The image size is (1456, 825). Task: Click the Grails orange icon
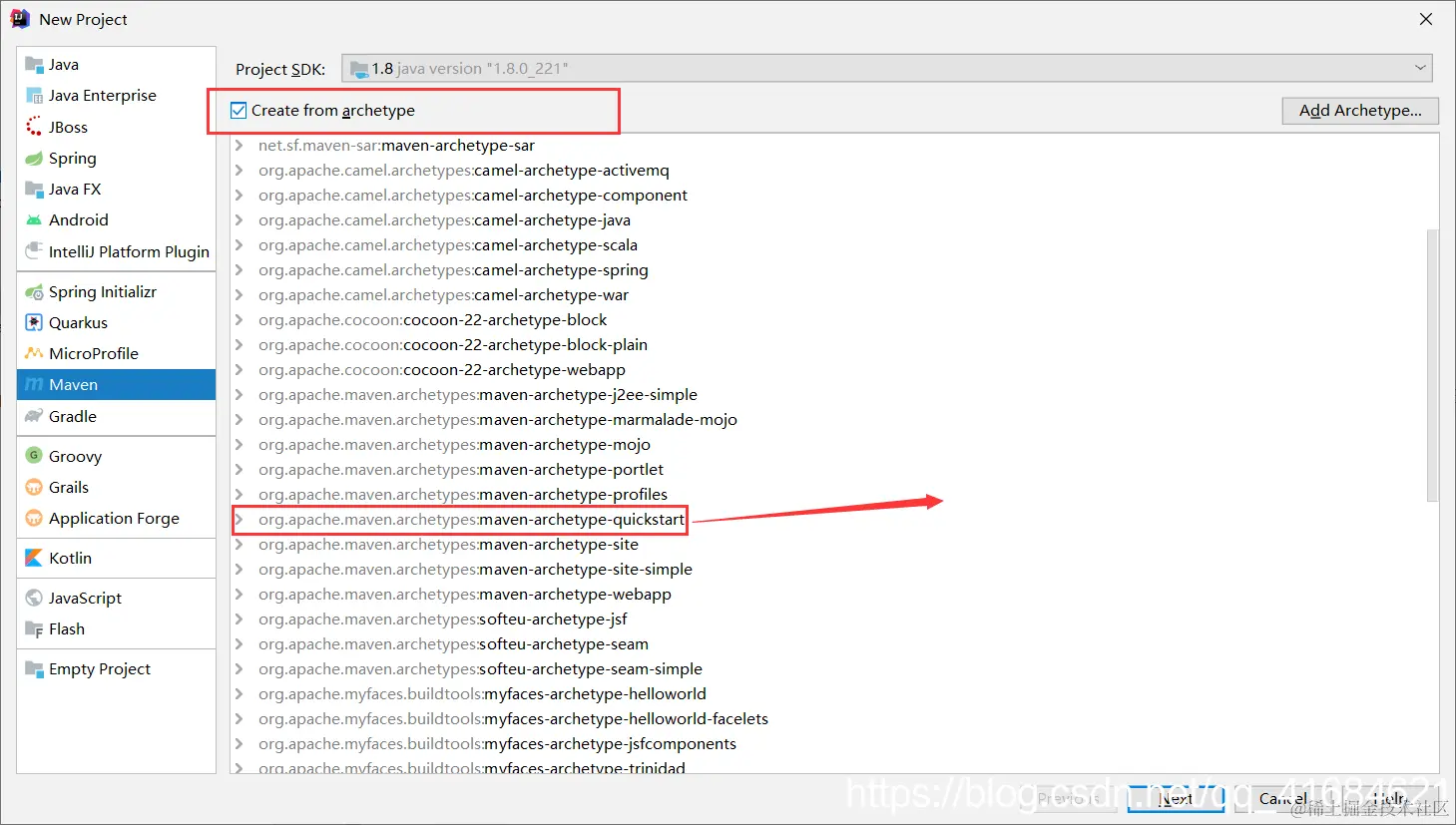pyautogui.click(x=34, y=487)
